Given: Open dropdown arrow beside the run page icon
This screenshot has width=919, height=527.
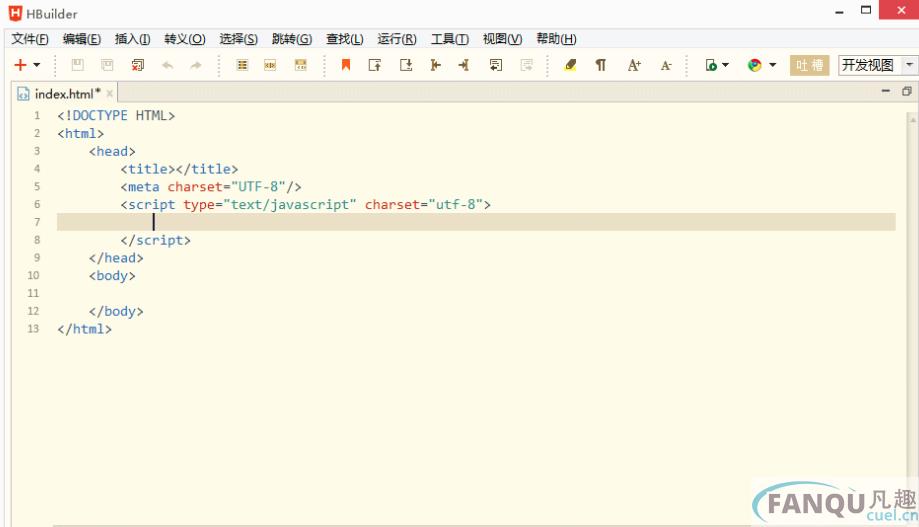Looking at the screenshot, I should (726, 65).
